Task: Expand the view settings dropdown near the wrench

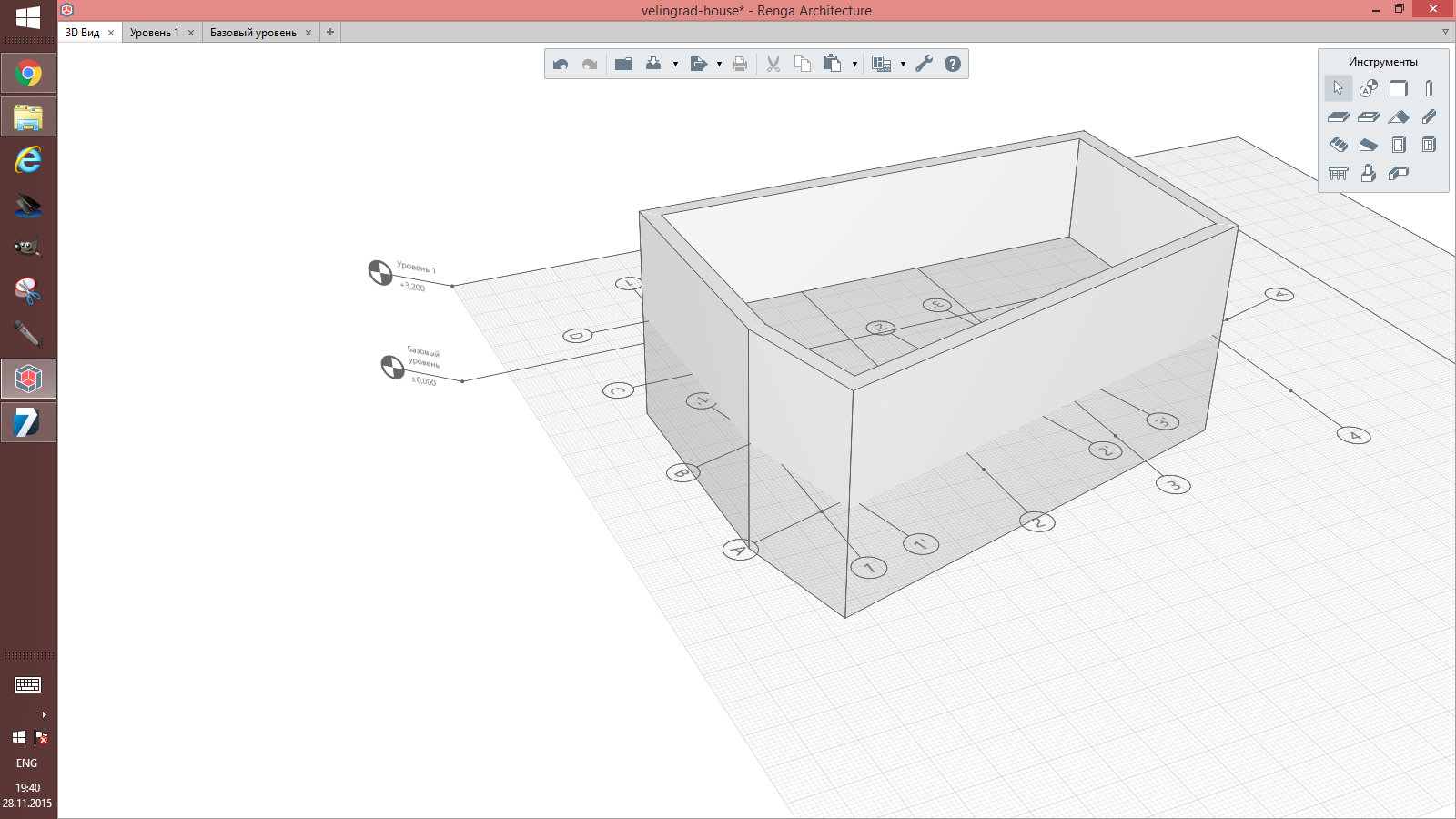Action: click(903, 64)
